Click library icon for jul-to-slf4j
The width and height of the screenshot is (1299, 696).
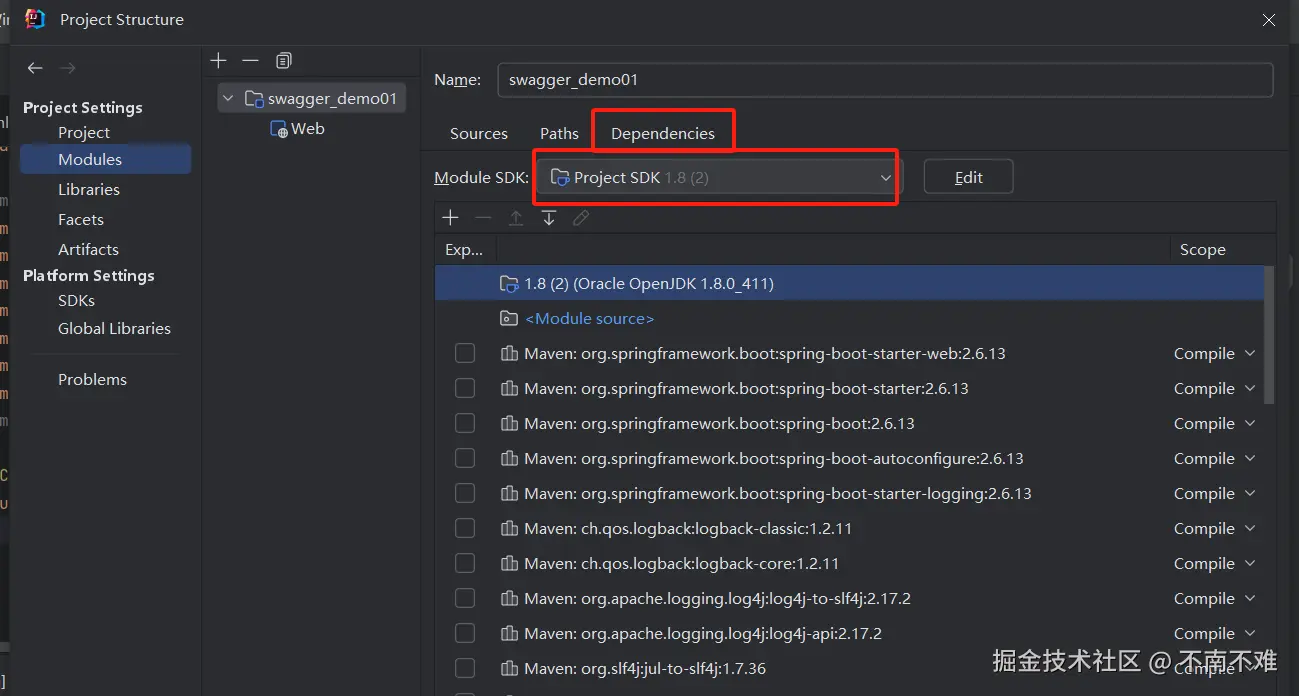click(x=509, y=668)
